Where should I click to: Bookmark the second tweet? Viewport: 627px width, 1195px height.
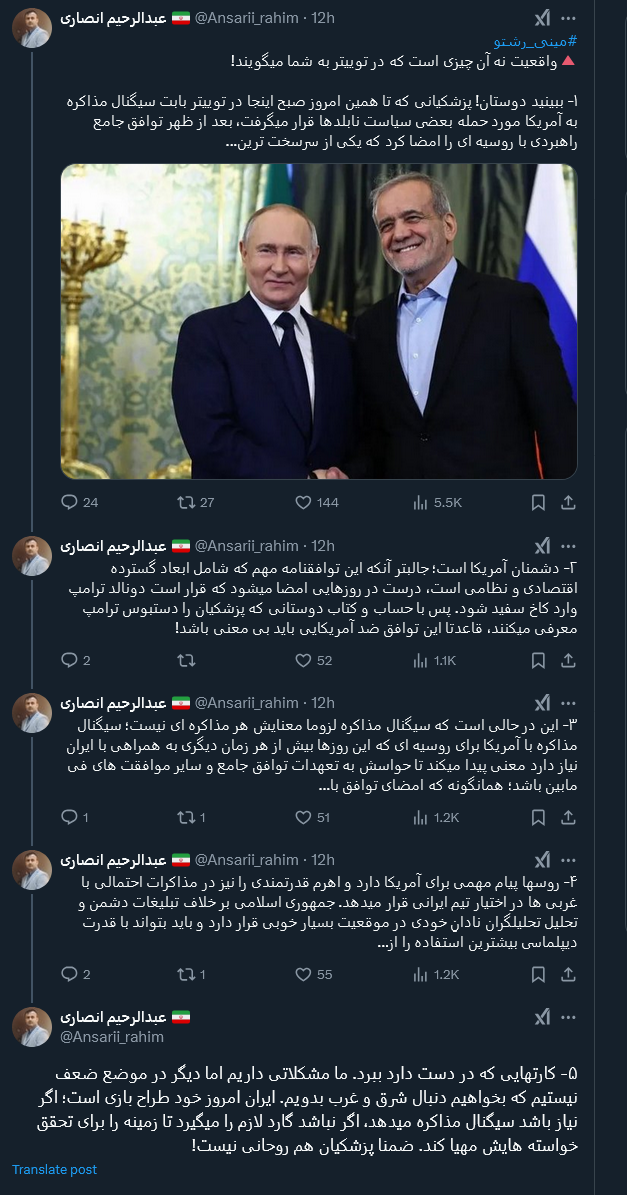[540, 658]
